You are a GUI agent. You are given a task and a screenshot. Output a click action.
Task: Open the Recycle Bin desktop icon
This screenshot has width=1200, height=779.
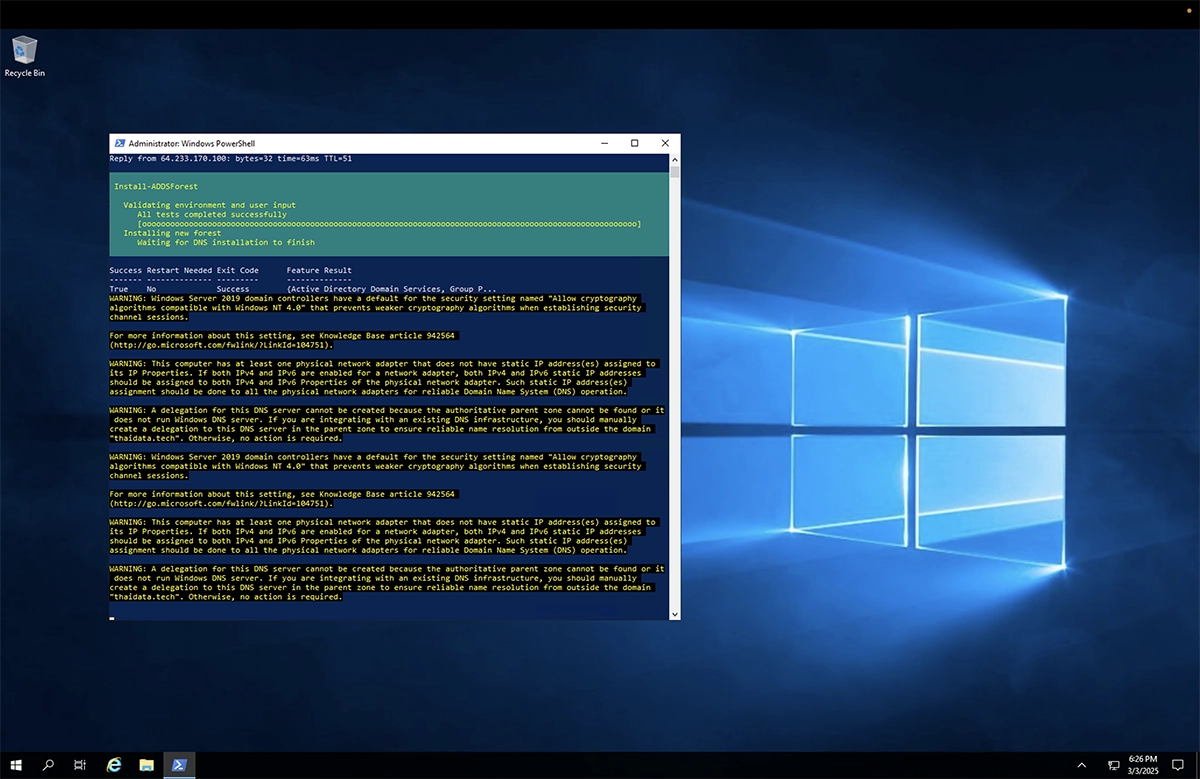tap(24, 56)
